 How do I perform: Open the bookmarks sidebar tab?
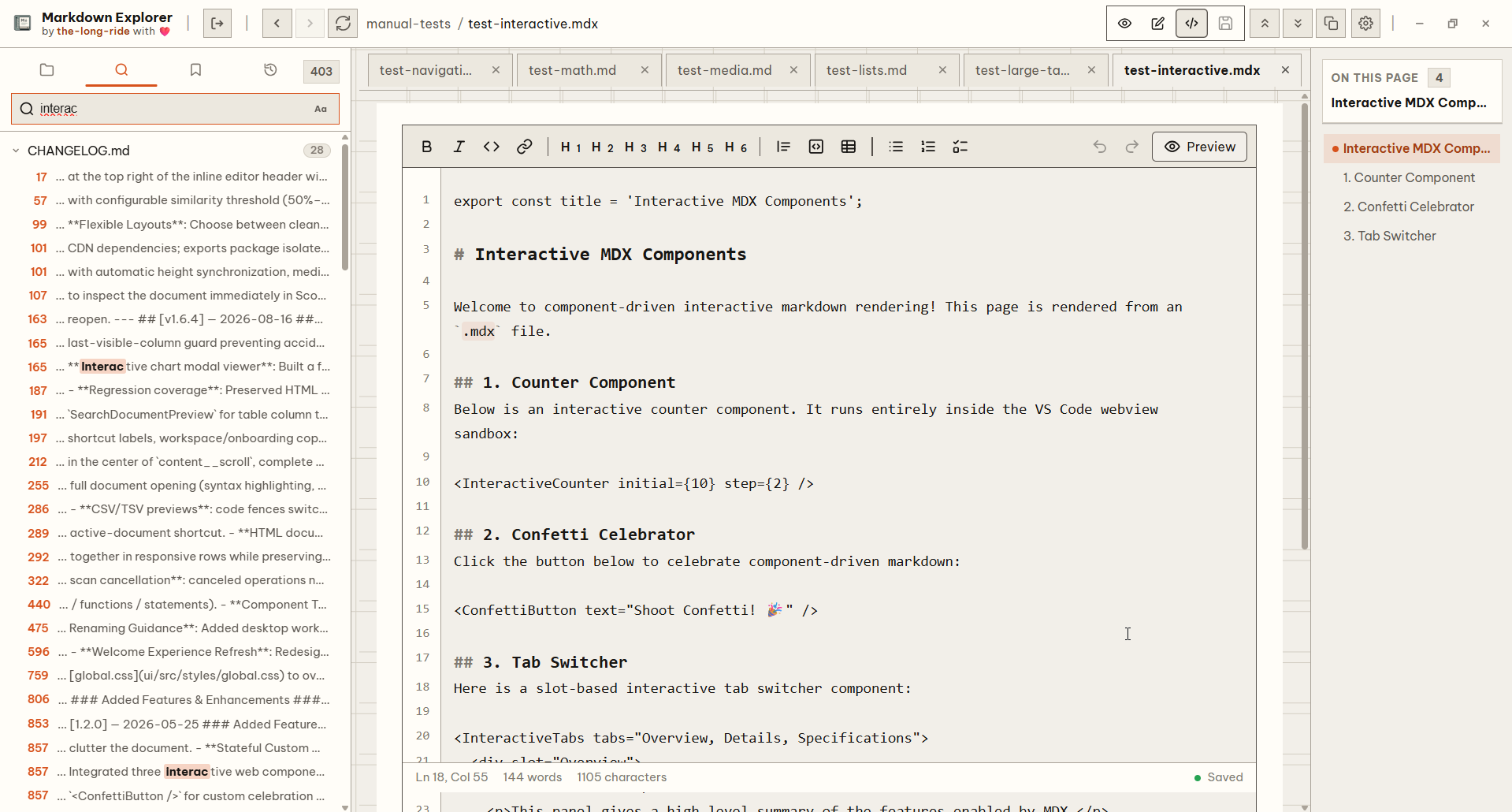click(x=195, y=70)
